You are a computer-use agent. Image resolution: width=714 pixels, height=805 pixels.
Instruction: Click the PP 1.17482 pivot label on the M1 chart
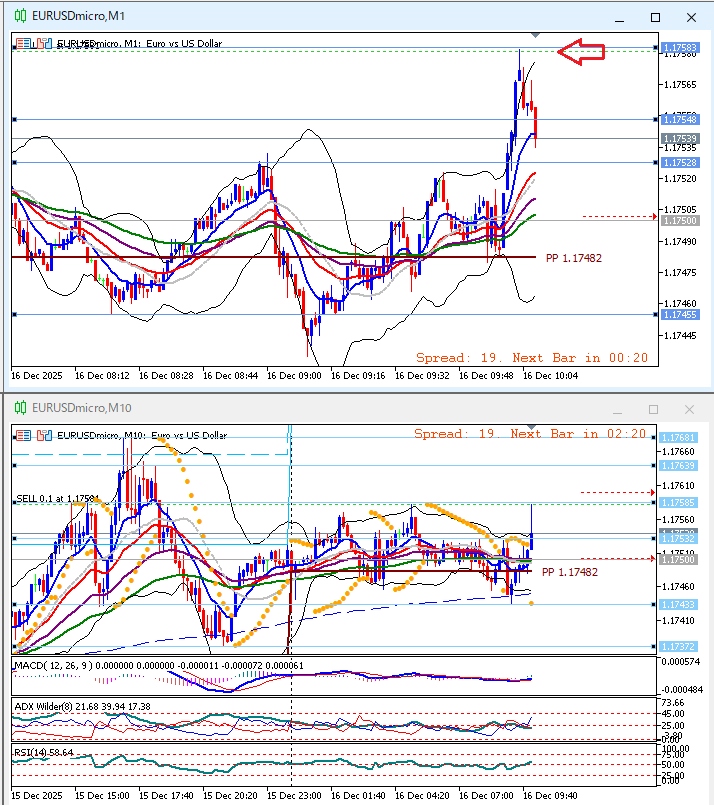(x=573, y=258)
